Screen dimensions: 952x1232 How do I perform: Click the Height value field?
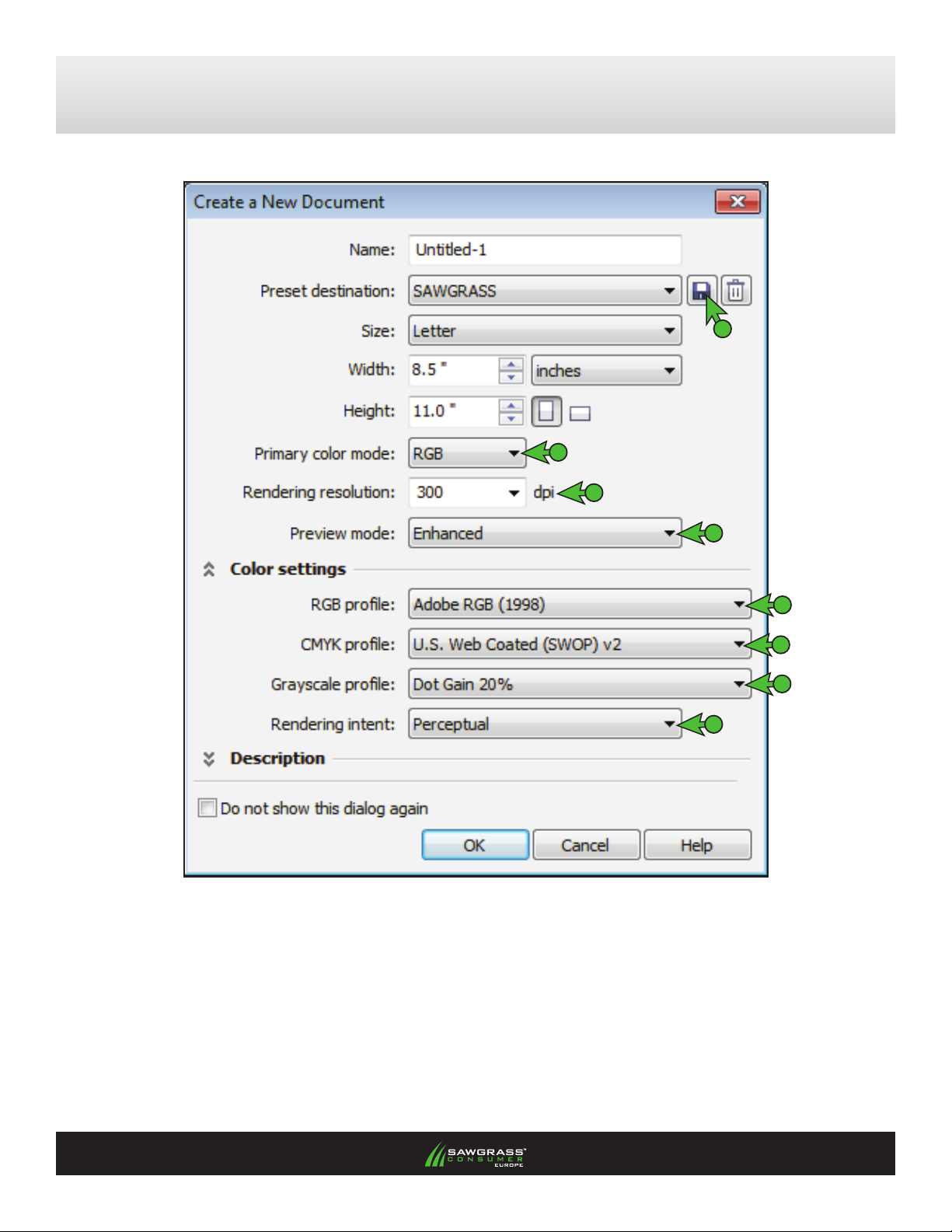coord(453,411)
